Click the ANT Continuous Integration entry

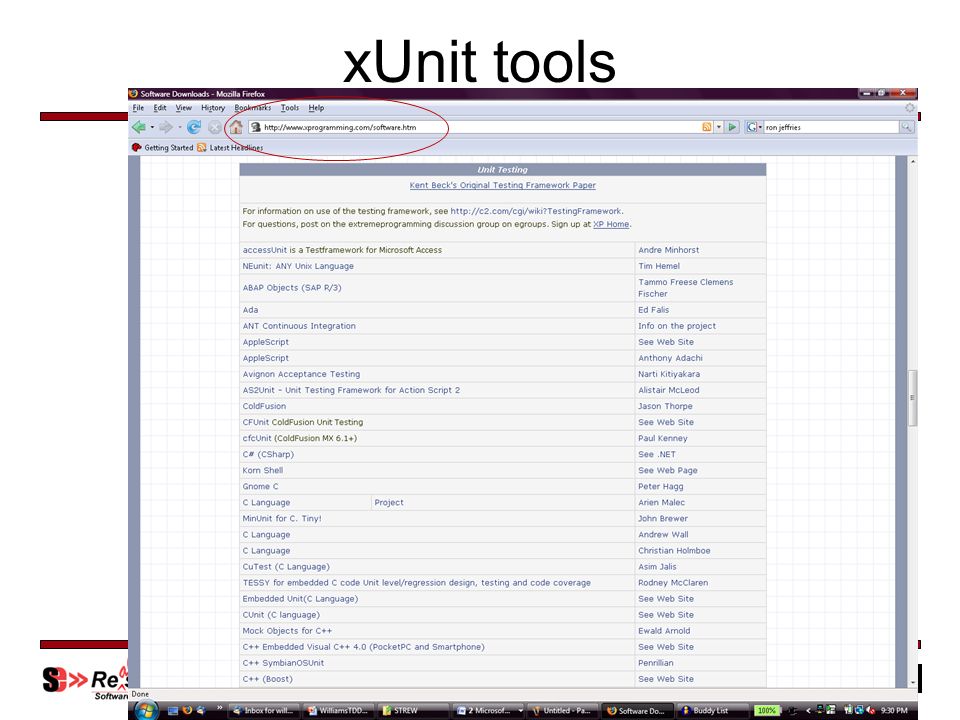(x=299, y=326)
